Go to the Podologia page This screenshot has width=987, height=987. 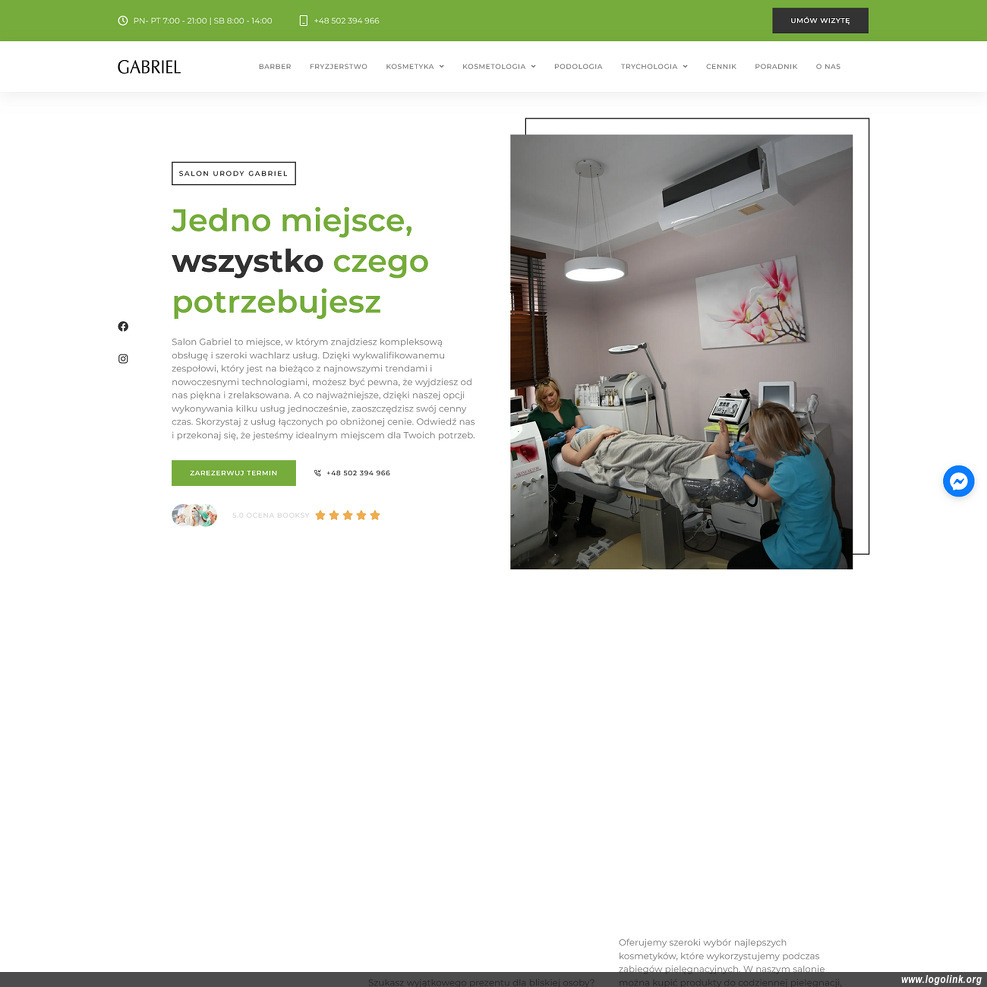tap(578, 67)
